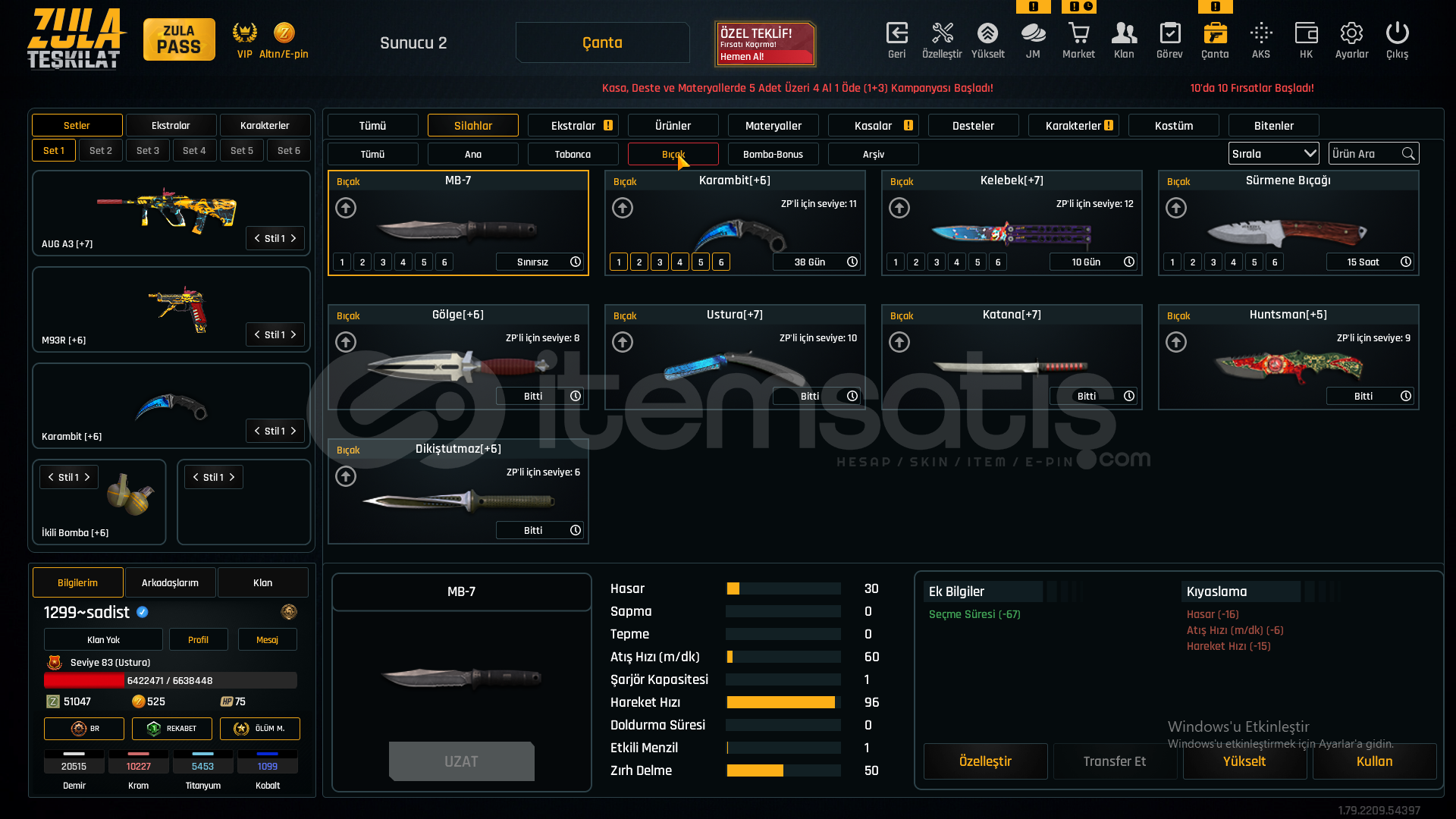Switch to the Tabanca subcategory tab

[x=573, y=154]
